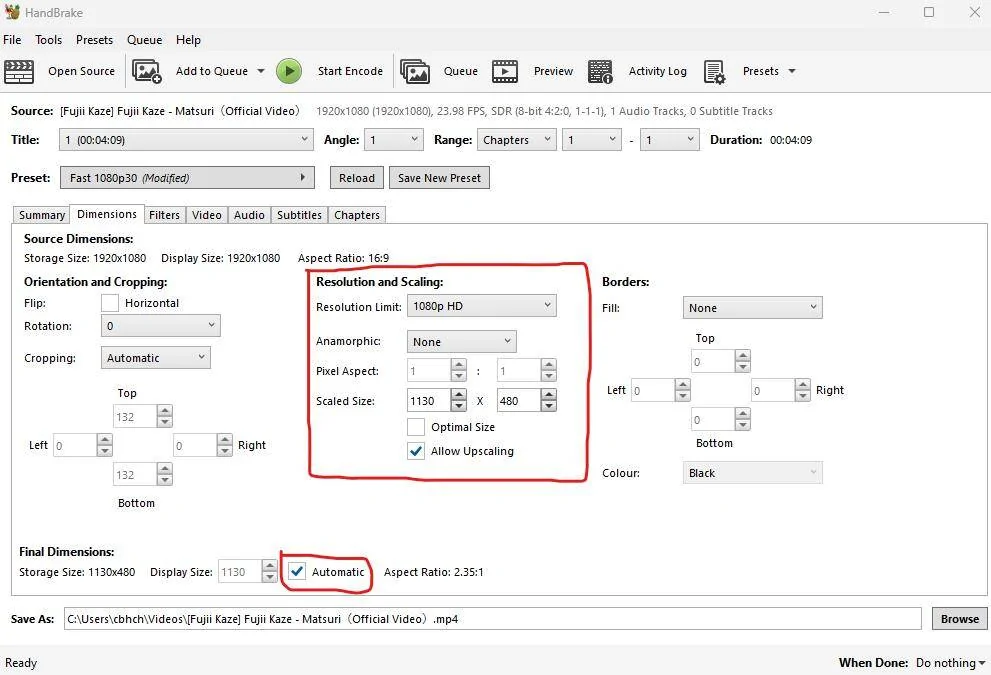
Task: Click the Scaled Size width stepper arrows
Action: coord(459,401)
